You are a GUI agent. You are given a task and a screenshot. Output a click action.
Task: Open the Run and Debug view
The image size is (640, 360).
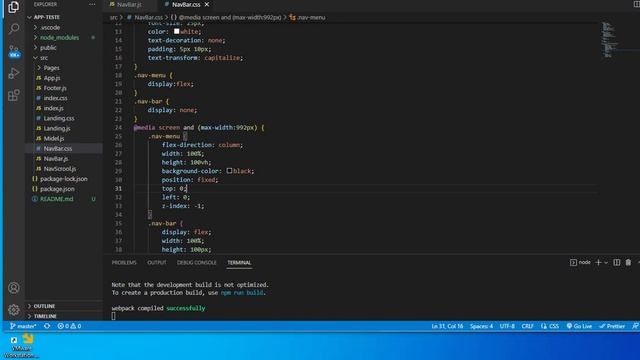[x=13, y=73]
